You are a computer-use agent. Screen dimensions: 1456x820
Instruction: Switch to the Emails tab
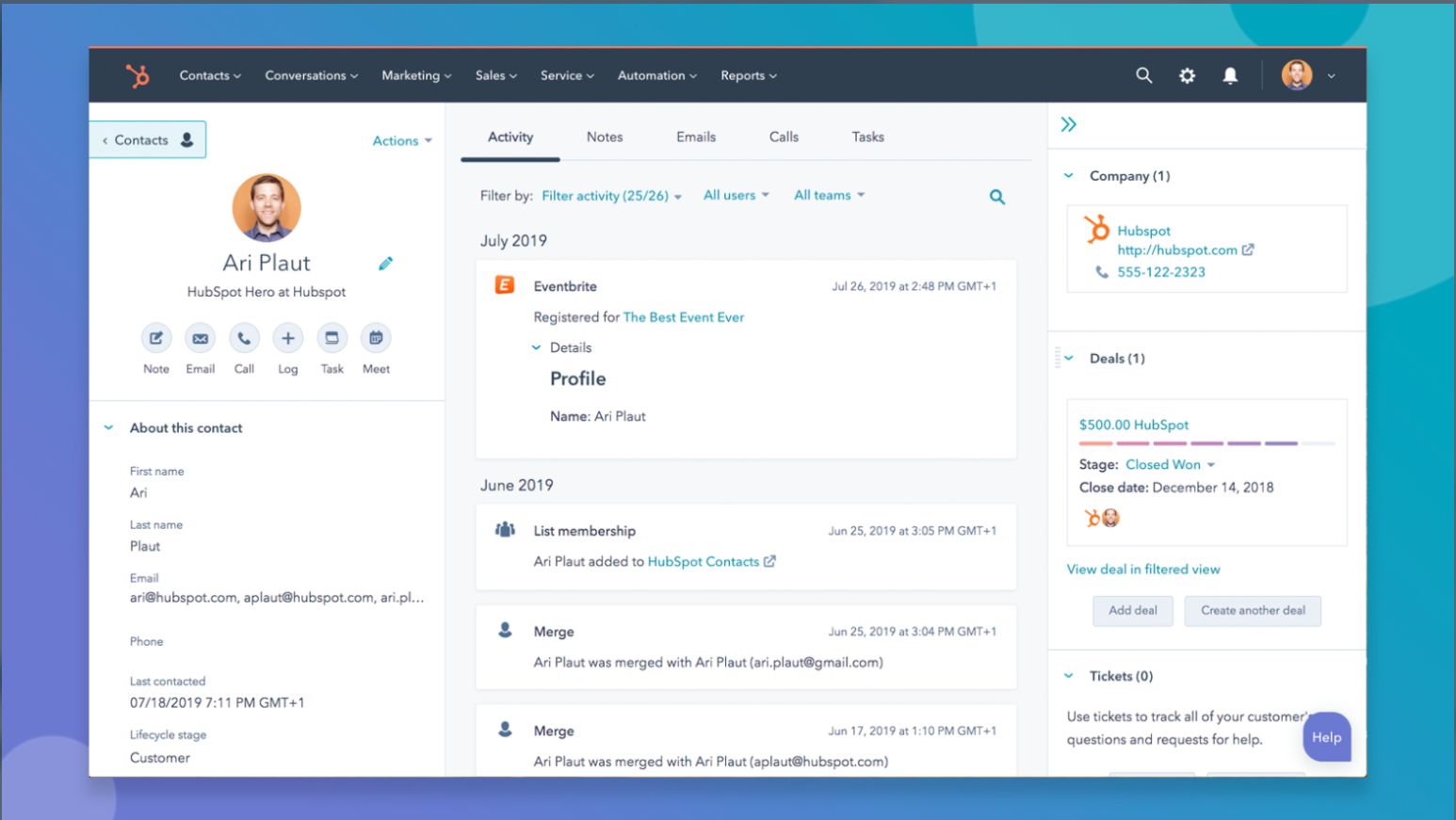[x=695, y=137]
